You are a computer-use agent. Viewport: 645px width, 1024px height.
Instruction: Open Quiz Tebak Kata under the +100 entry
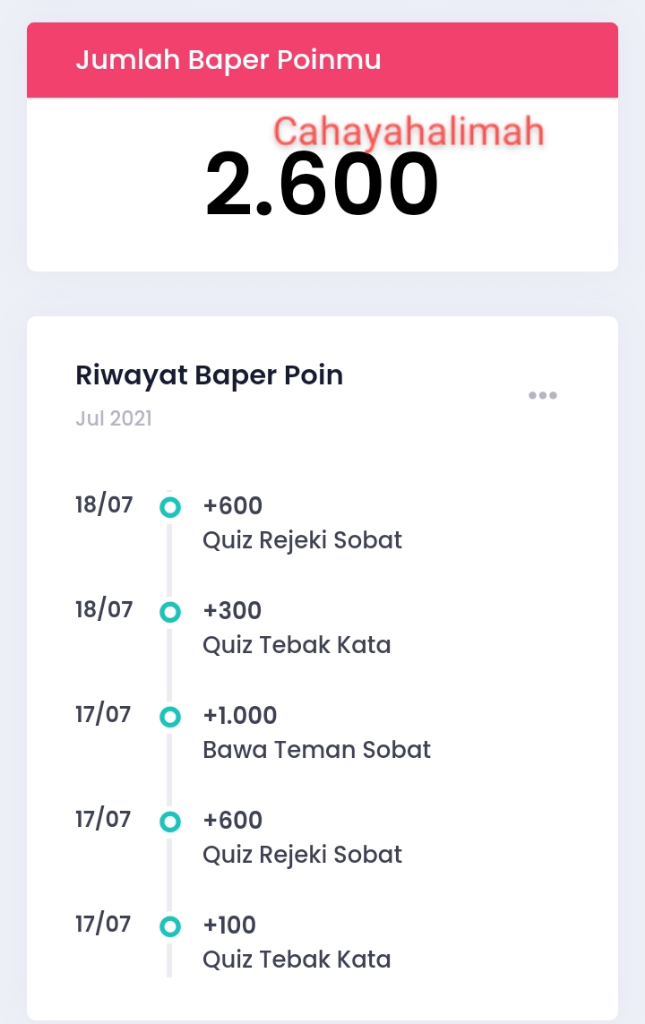(296, 960)
